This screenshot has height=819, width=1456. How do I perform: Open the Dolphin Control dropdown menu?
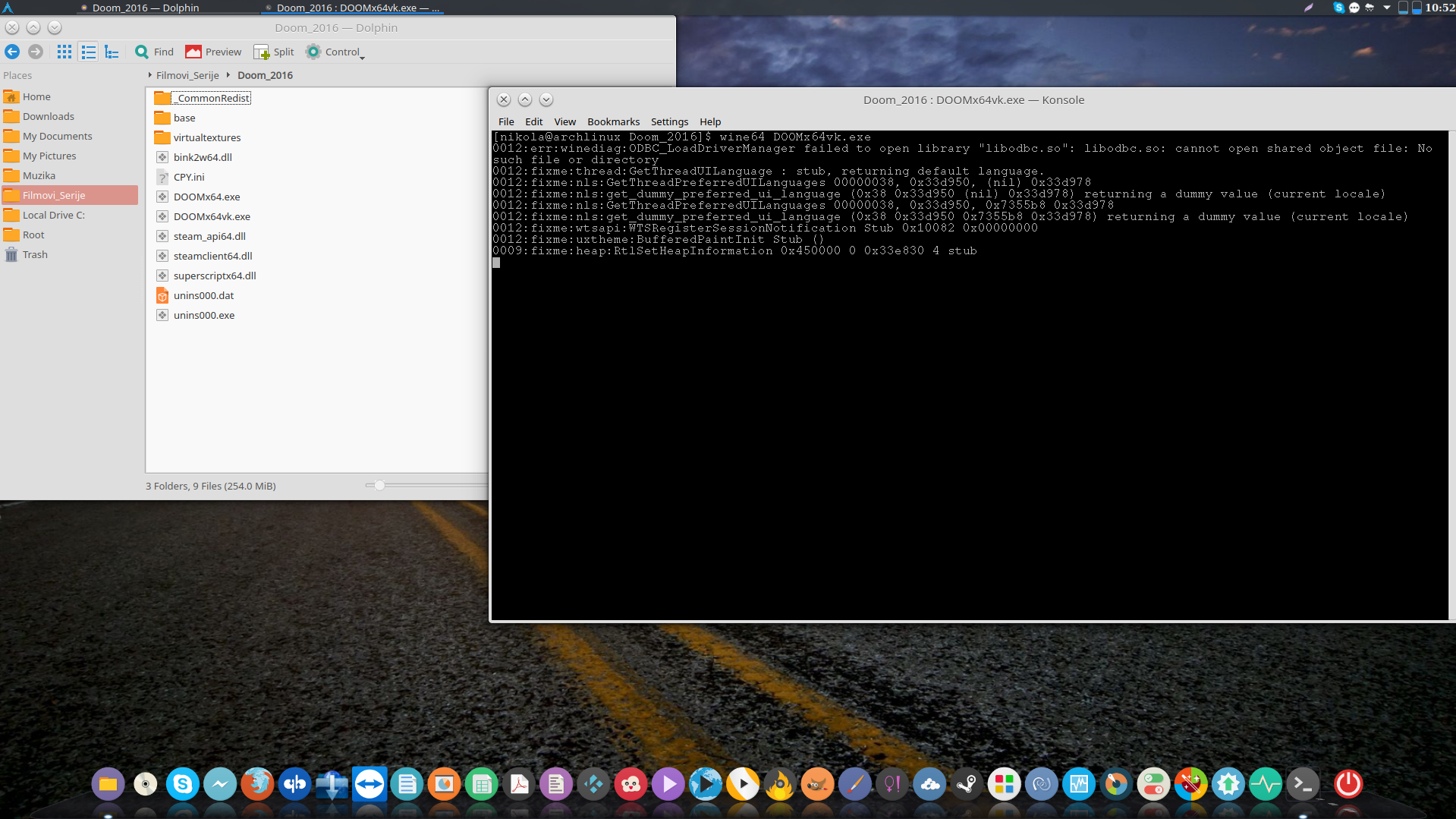[335, 52]
